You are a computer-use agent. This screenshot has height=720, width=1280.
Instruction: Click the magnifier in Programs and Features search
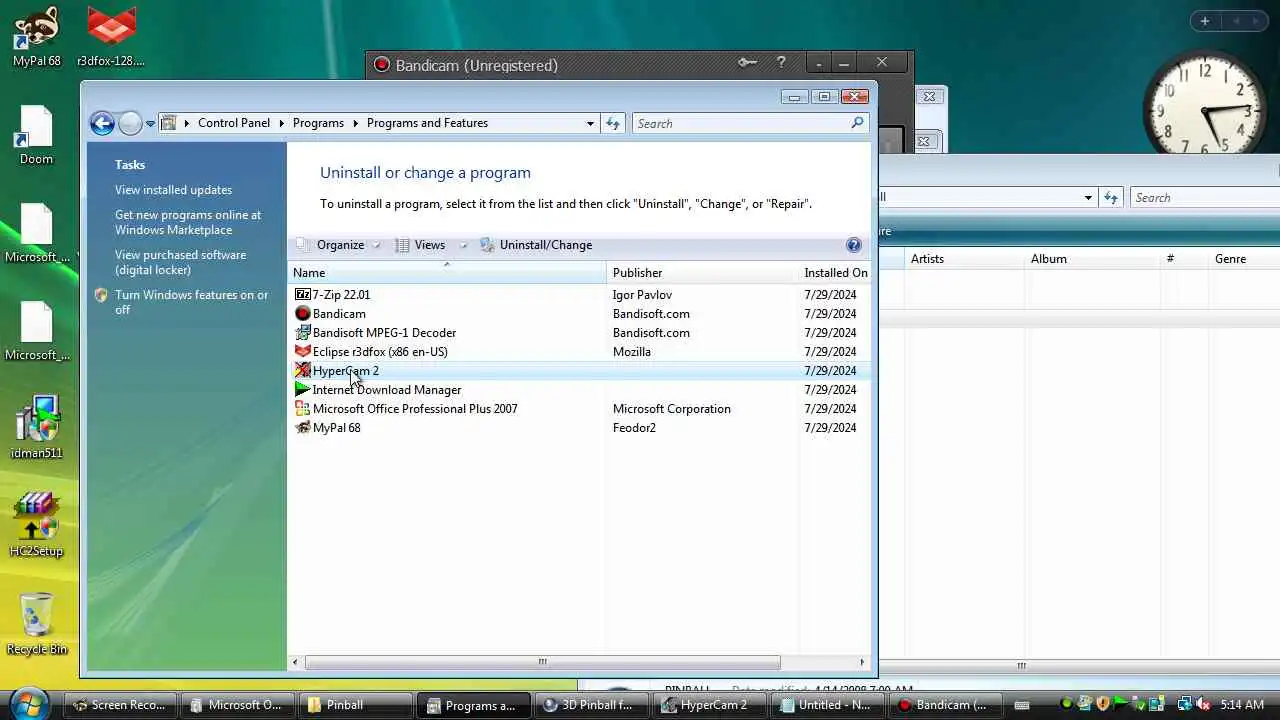857,123
